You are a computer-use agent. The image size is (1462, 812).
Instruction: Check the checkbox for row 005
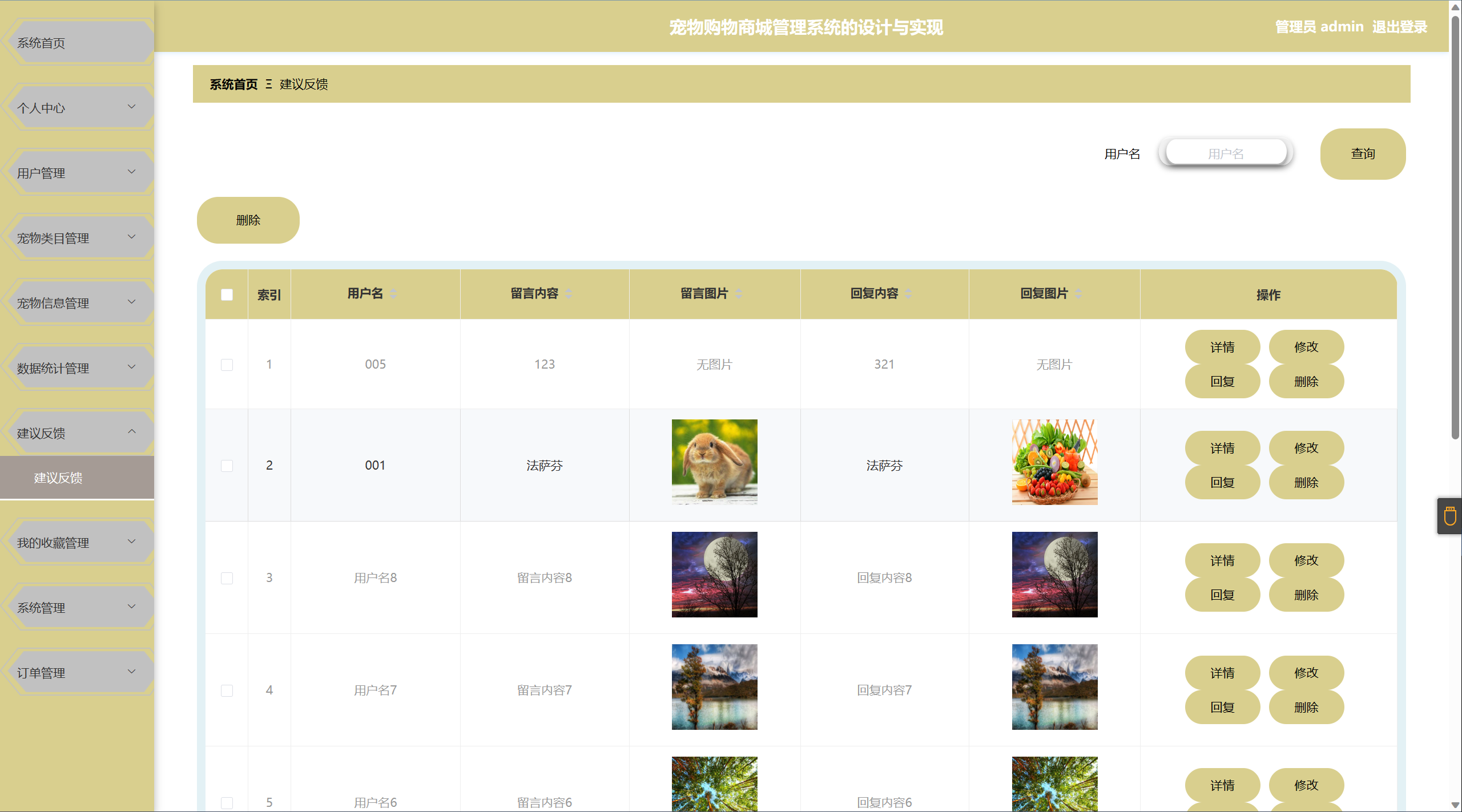[x=227, y=365]
